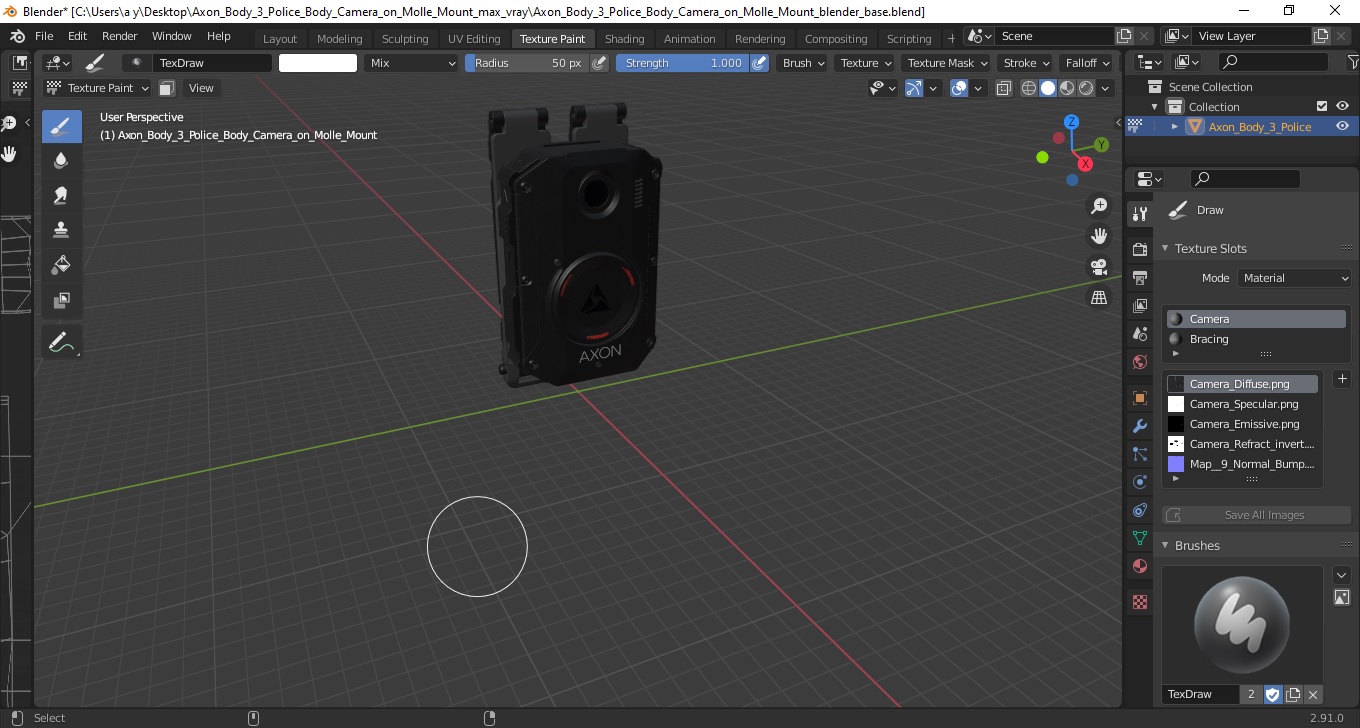This screenshot has height=728, width=1360.
Task: Open Texture Mask dropdown
Action: click(x=947, y=63)
